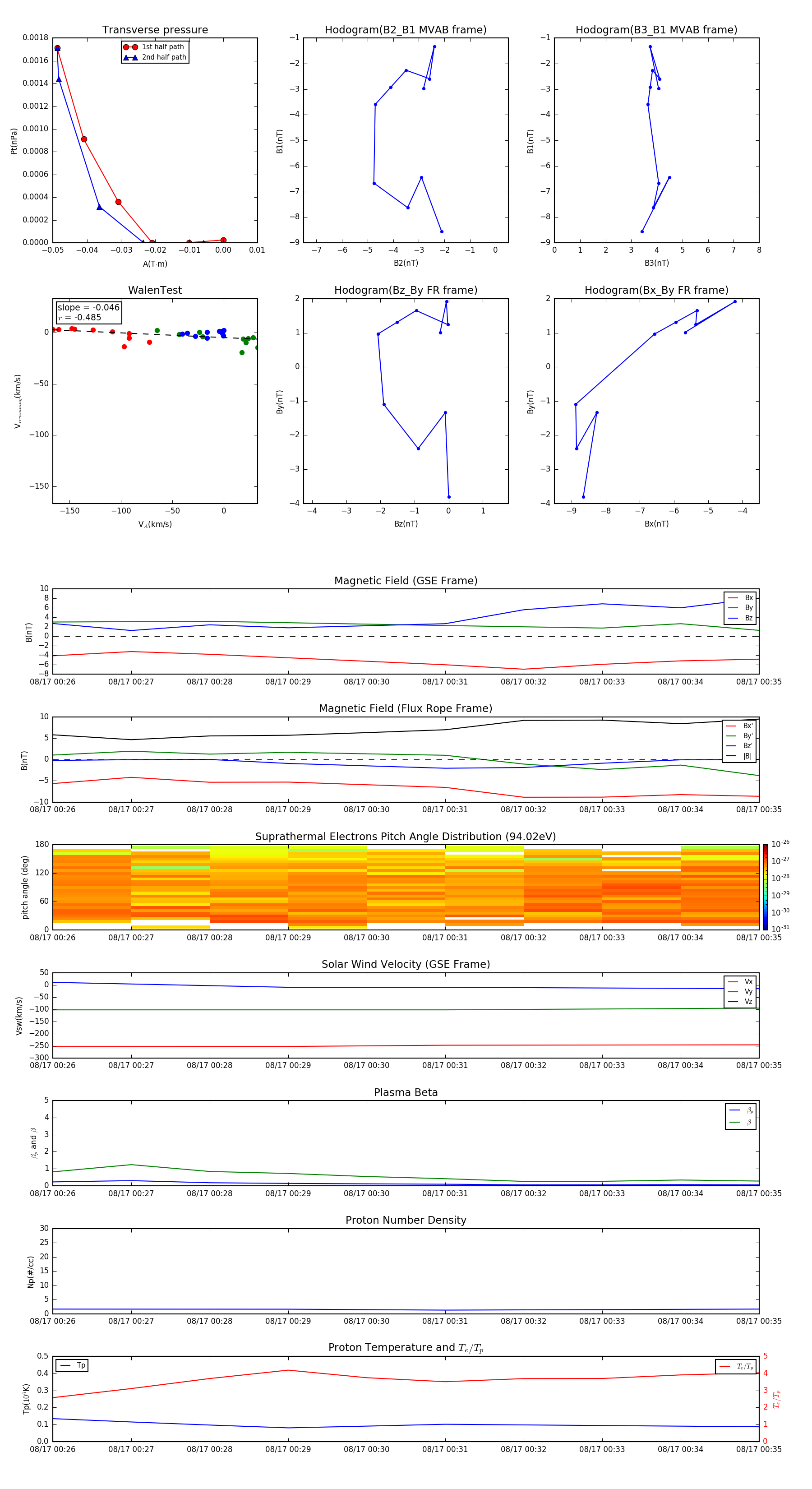The image size is (812, 1489).
Task: Click the red Te/Tp right-side axis label
Action: pos(777,1399)
